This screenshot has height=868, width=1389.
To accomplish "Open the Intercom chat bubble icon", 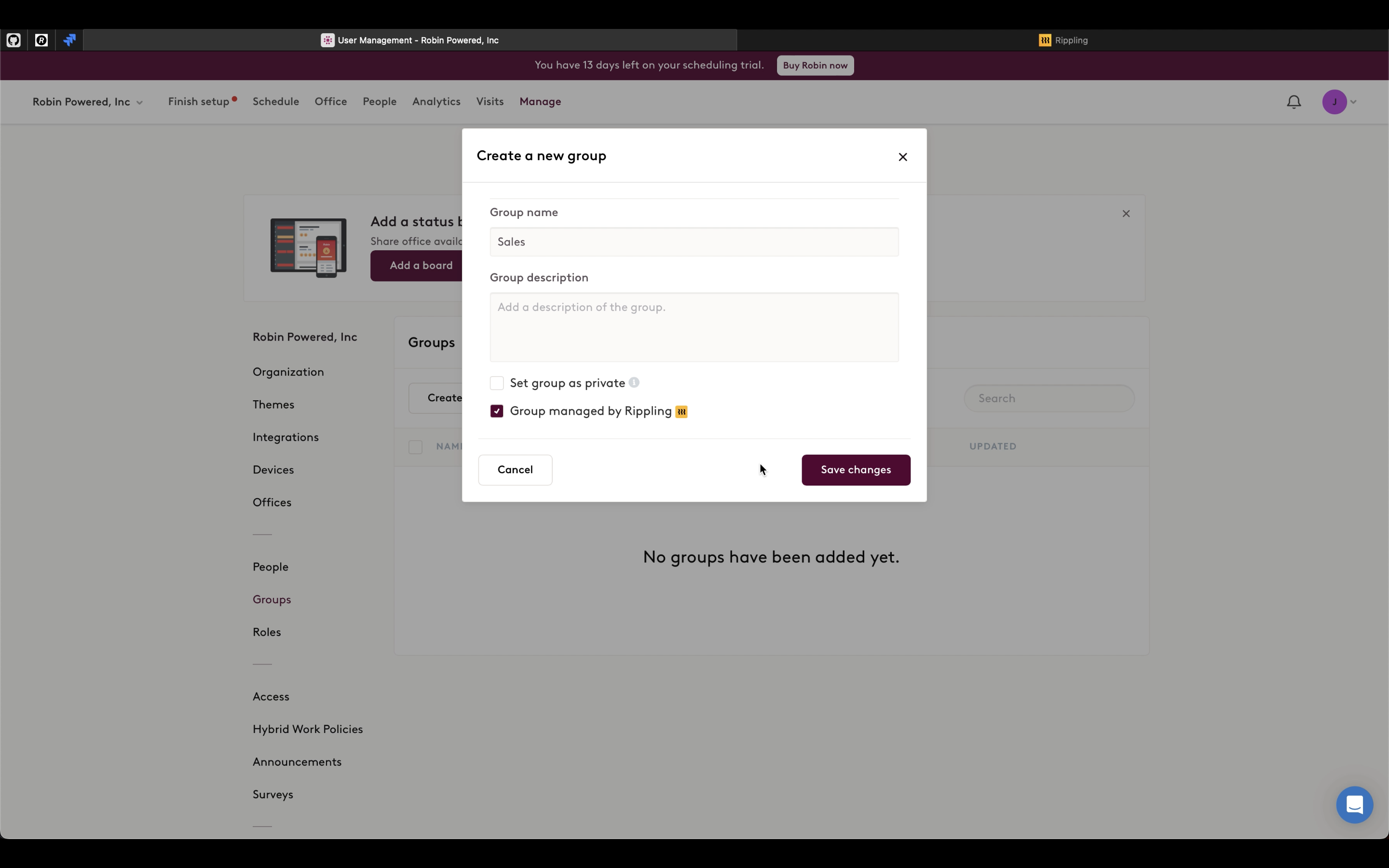I will point(1354,805).
